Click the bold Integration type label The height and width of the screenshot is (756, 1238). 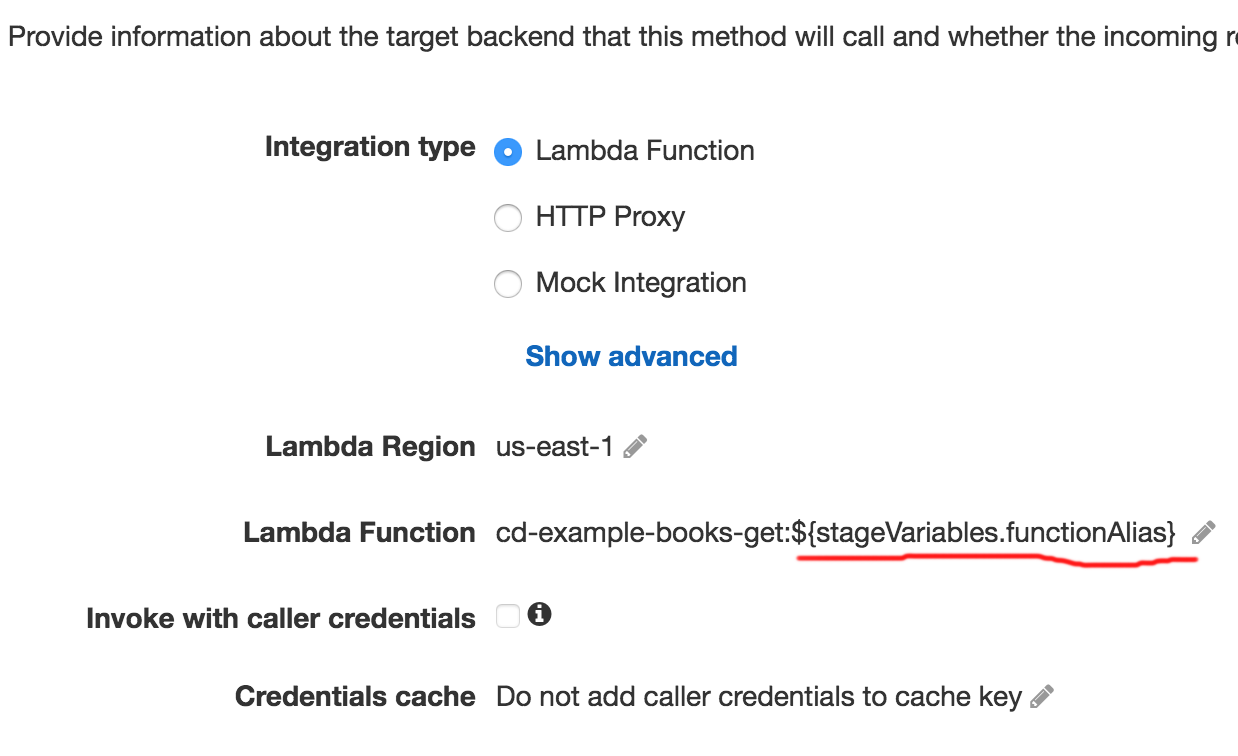click(370, 147)
